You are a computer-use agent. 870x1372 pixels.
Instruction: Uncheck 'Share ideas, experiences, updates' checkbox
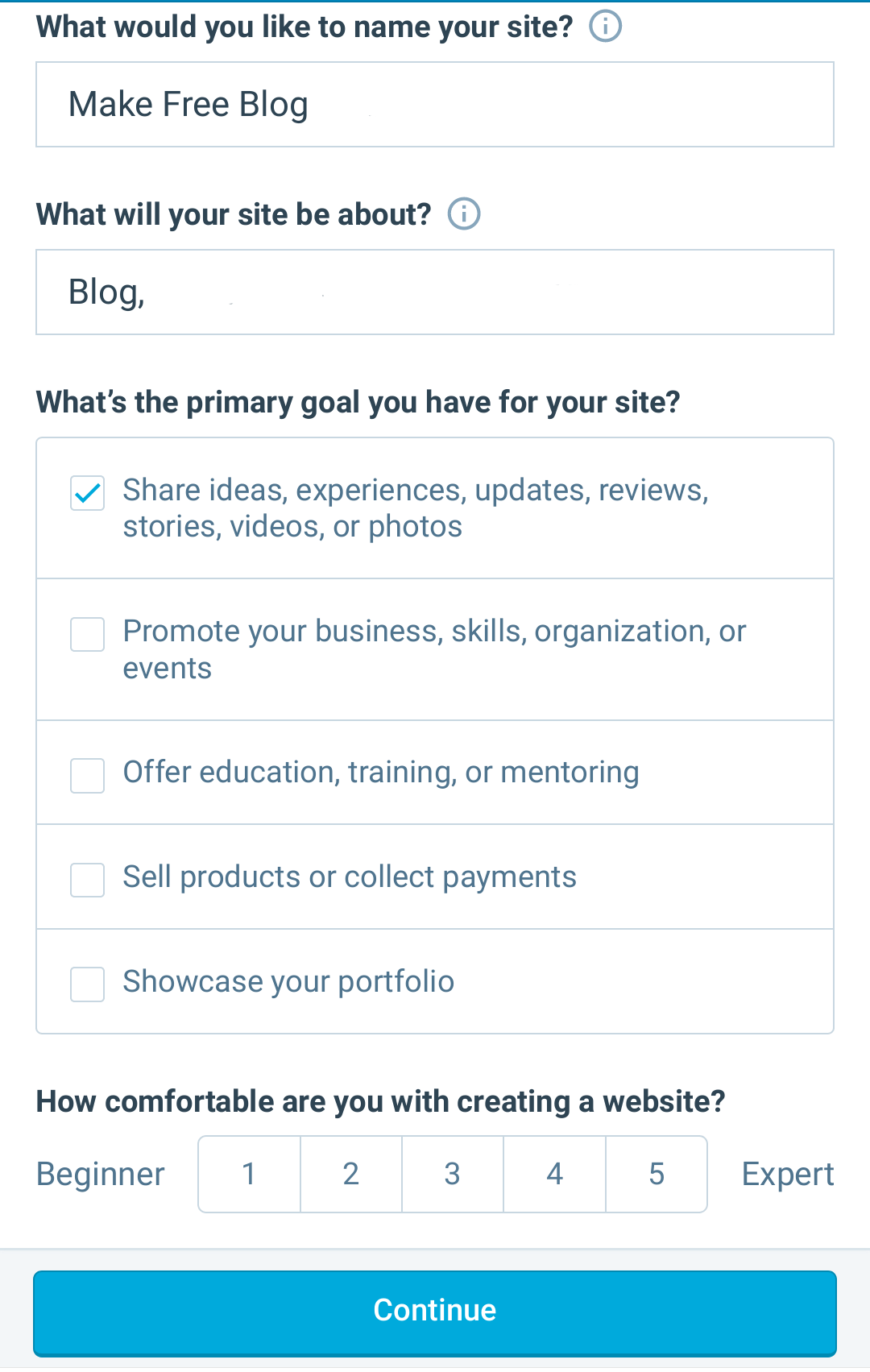87,493
